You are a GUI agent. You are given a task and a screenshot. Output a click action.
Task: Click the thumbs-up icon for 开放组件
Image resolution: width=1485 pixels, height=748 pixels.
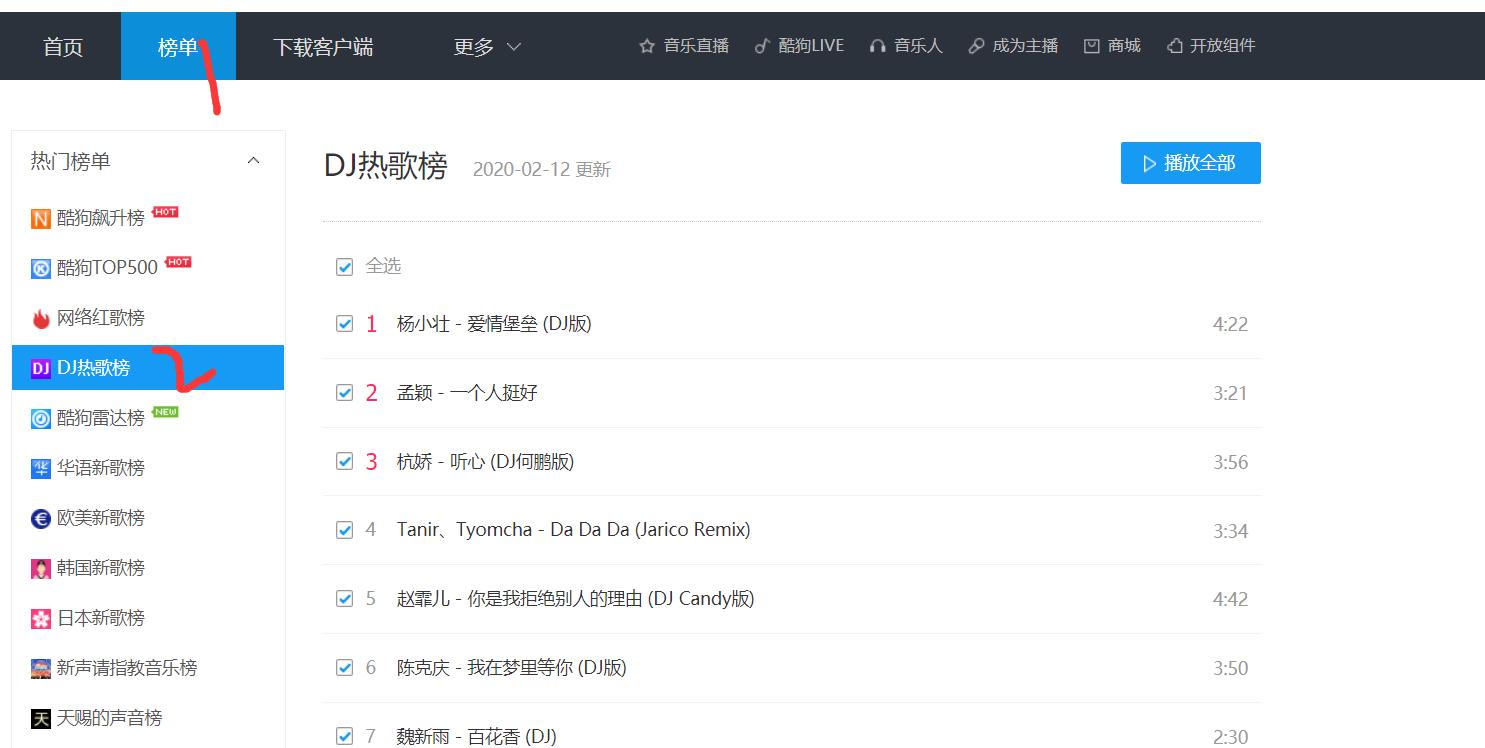1175,46
